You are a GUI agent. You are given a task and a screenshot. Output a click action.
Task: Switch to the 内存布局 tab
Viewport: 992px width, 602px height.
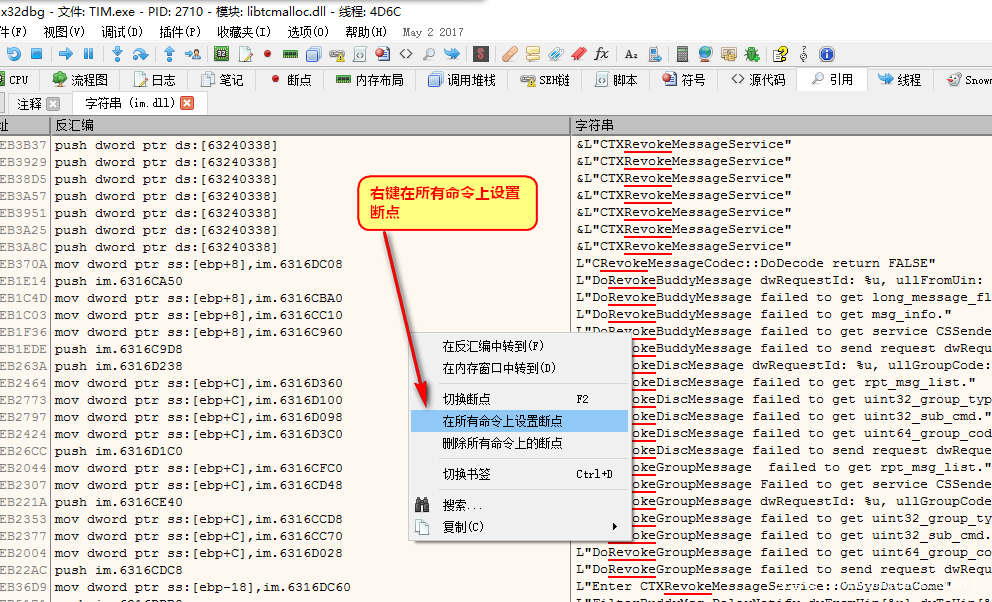(370, 80)
